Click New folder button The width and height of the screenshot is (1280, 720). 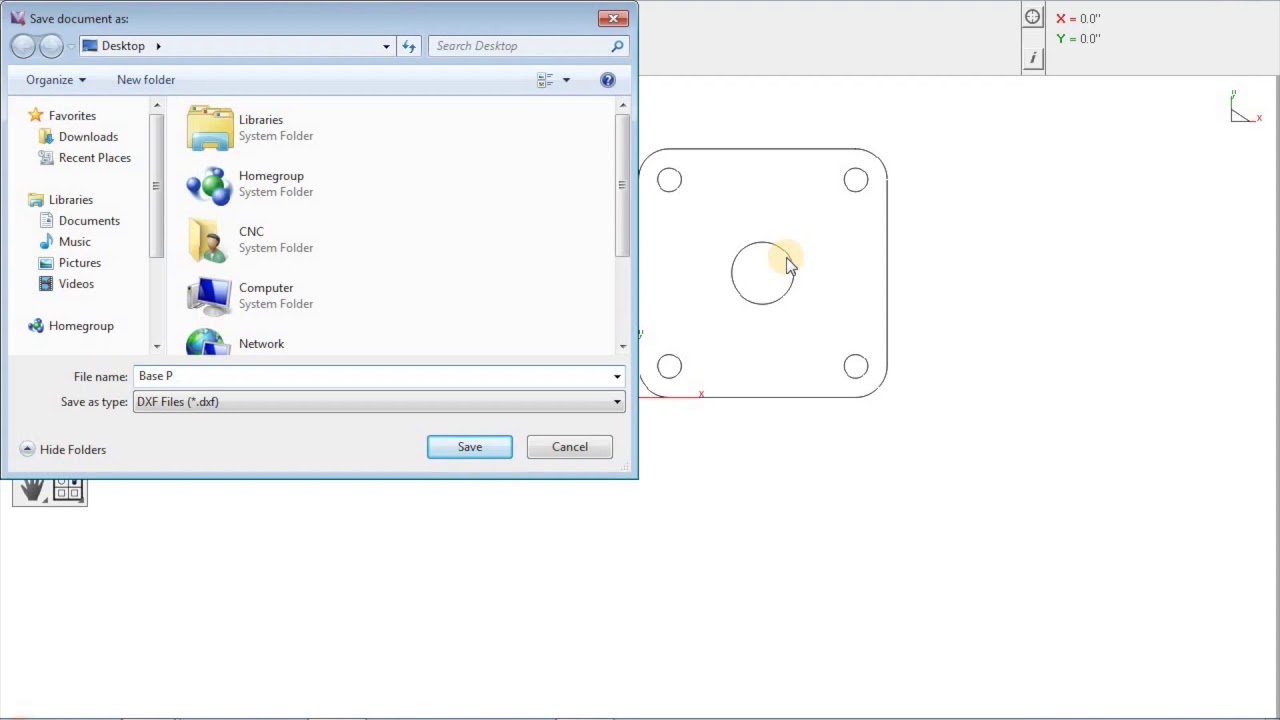[x=146, y=80]
